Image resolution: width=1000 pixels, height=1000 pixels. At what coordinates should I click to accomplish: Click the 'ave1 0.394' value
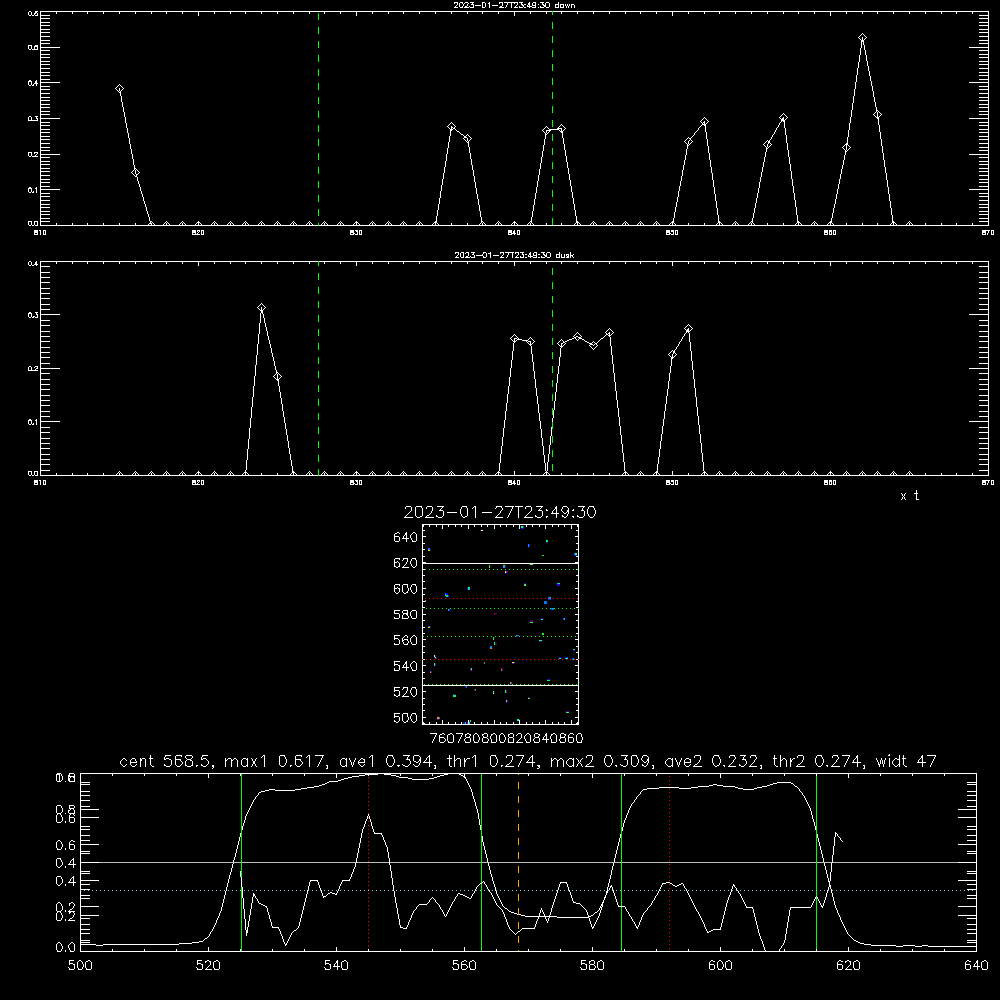[x=388, y=761]
